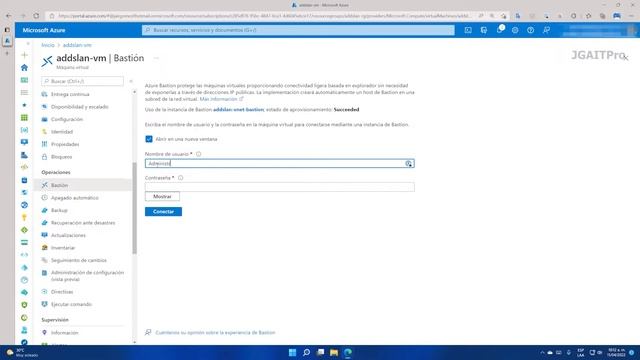
Task: Open All resources grid icon in left rail
Action: [24, 118]
